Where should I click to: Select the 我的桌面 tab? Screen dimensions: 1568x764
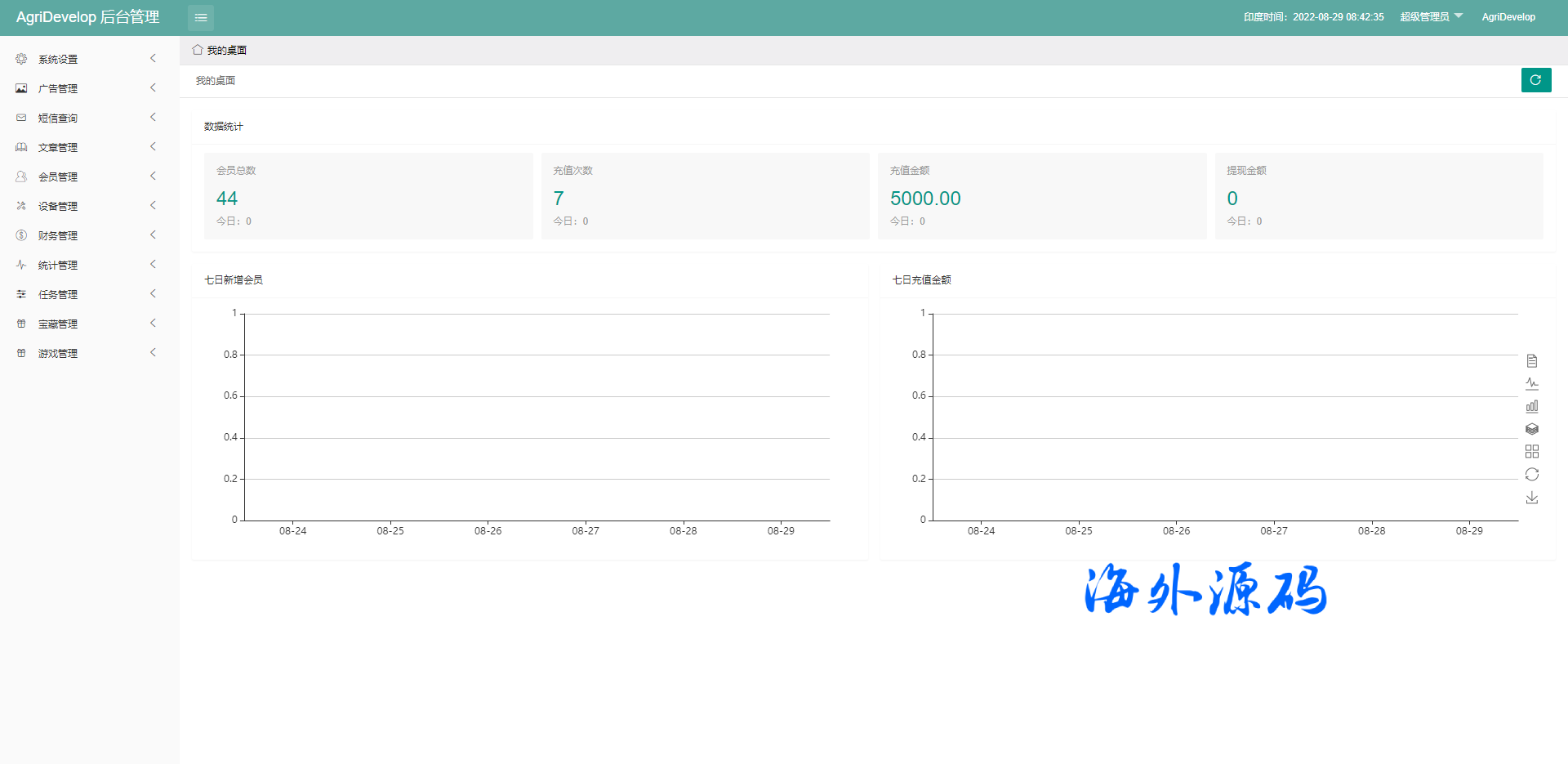coord(220,51)
